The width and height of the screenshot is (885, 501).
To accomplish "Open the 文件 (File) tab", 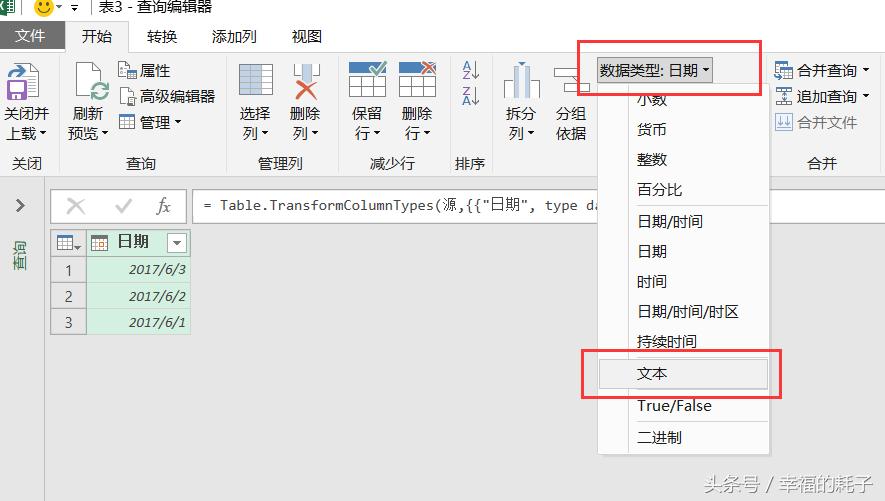I will tap(30, 36).
